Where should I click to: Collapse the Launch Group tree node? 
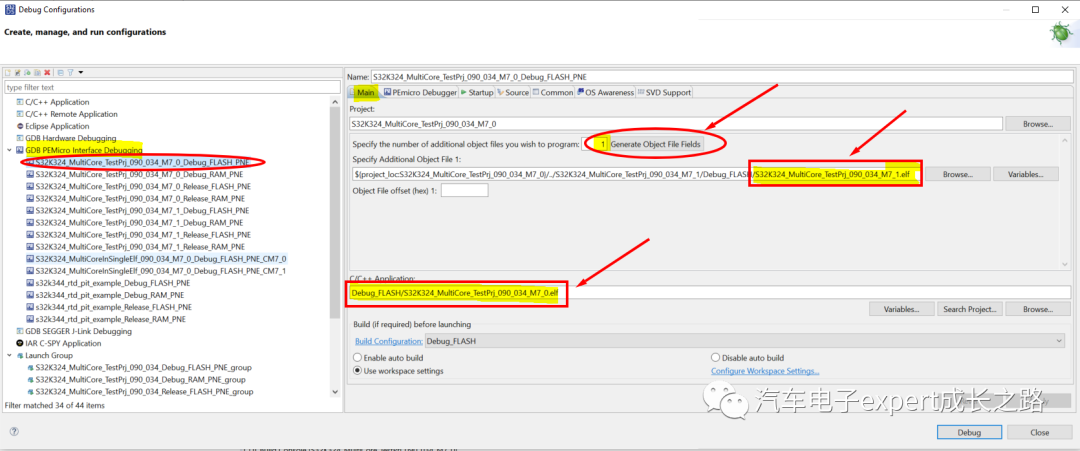click(x=8, y=355)
